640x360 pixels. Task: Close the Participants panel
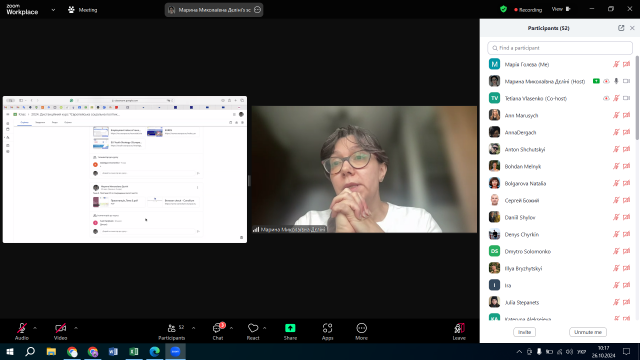point(632,28)
